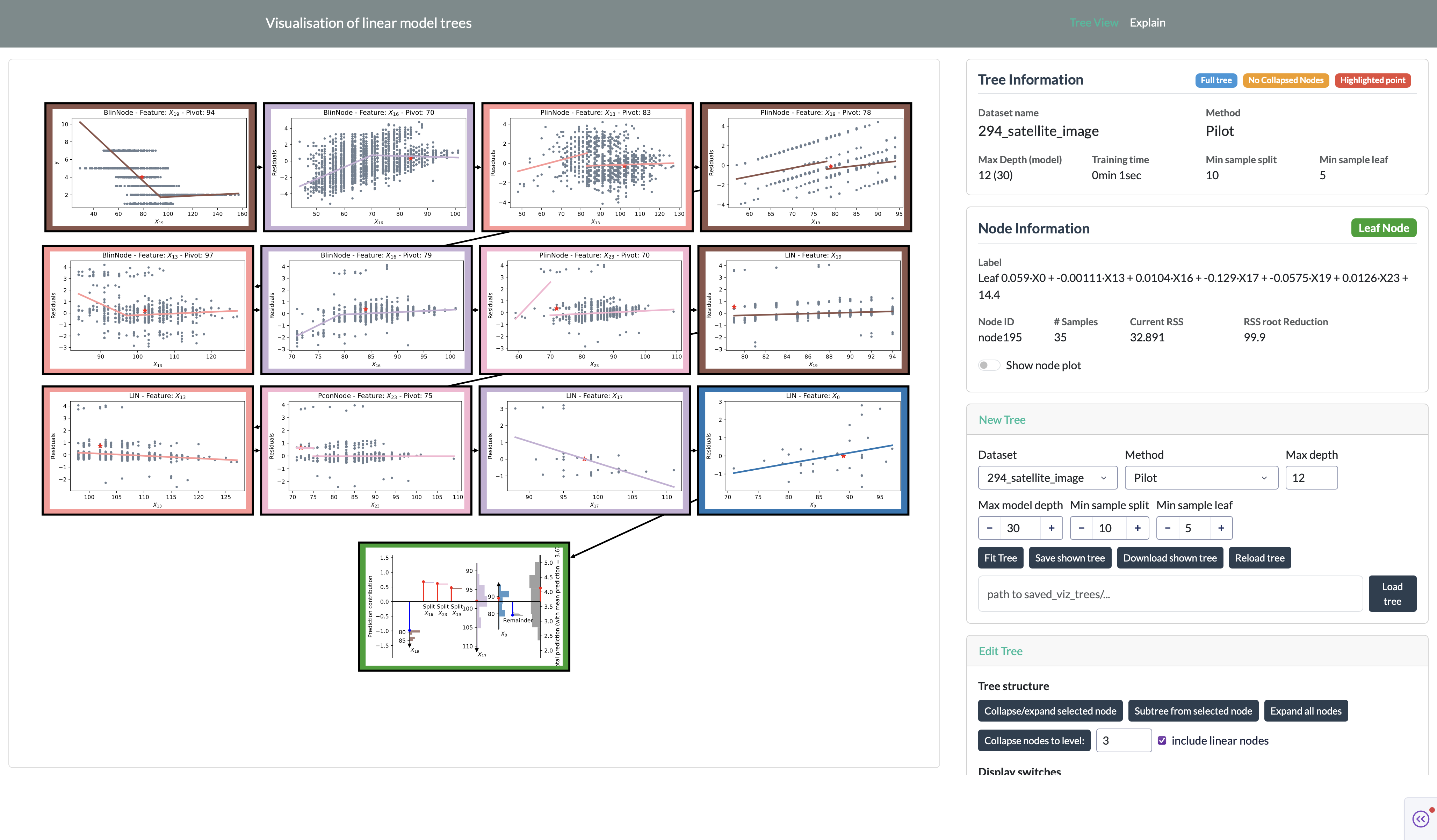This screenshot has height=840, width=1437.
Task: Click Subtree from selected node button
Action: [1193, 711]
